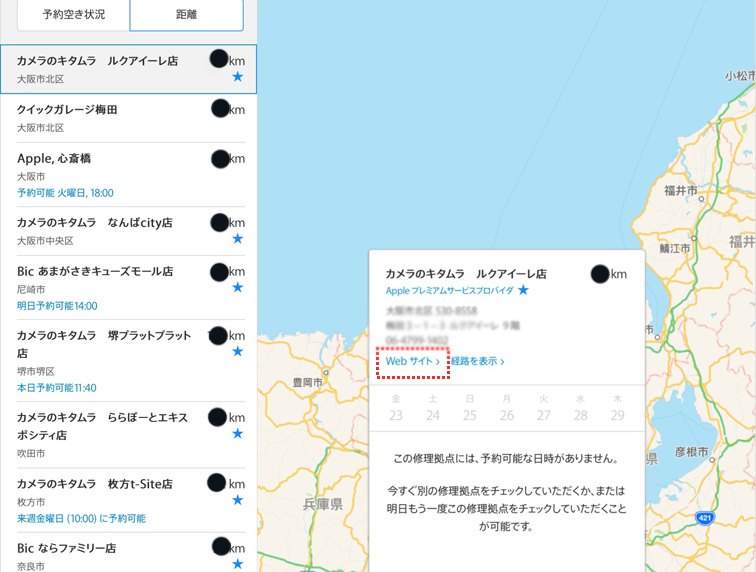Click star icon for Bic あまがさきキューズモール店
Viewport: 756px width, 572px height.
pyautogui.click(x=238, y=287)
